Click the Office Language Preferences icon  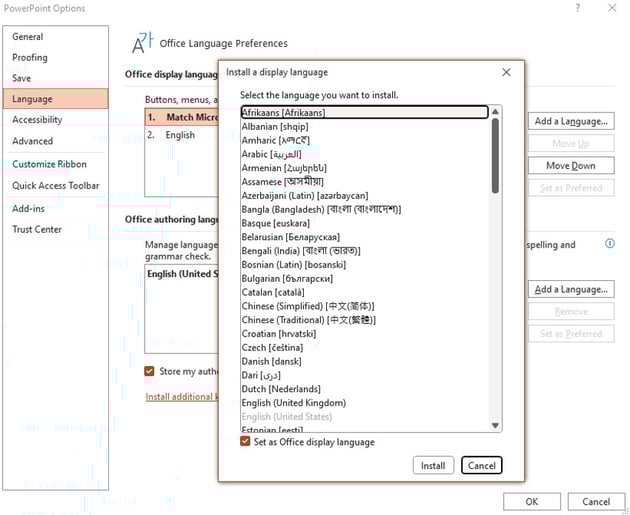(143, 42)
